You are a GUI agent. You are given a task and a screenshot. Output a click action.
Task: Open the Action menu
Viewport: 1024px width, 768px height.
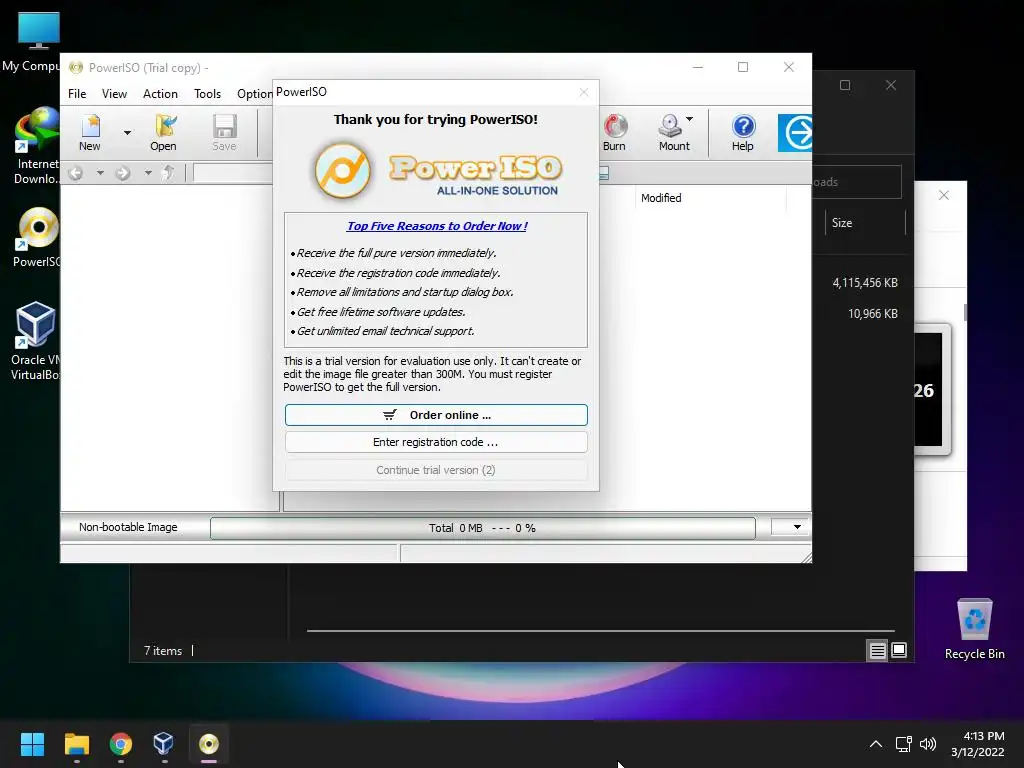[x=160, y=93]
